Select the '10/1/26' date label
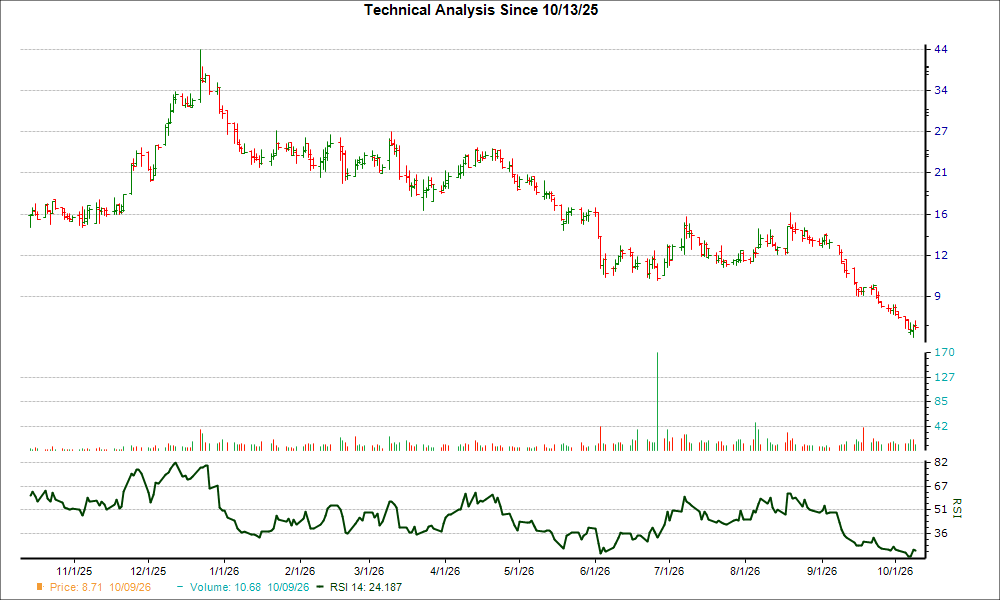Image resolution: width=1000 pixels, height=600 pixels. coord(895,571)
